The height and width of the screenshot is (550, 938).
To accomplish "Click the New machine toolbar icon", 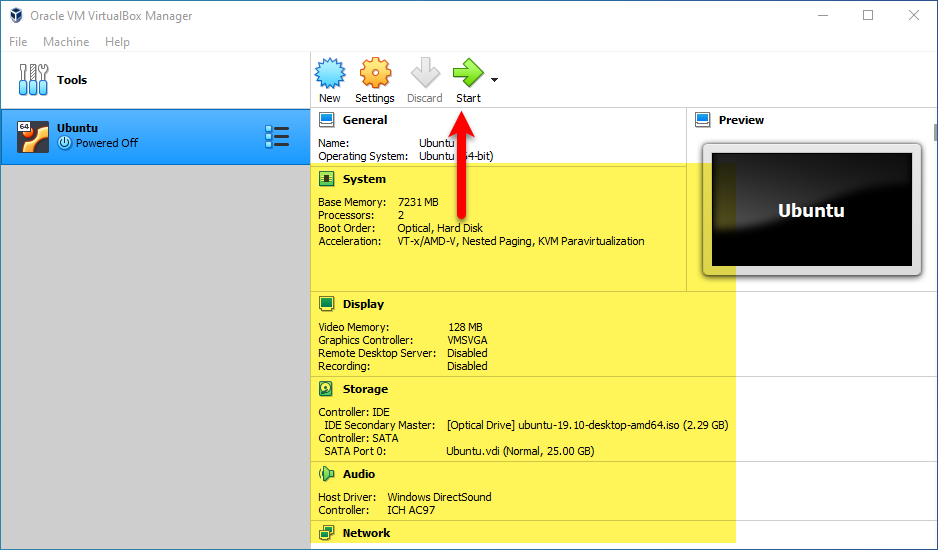I will click(330, 73).
